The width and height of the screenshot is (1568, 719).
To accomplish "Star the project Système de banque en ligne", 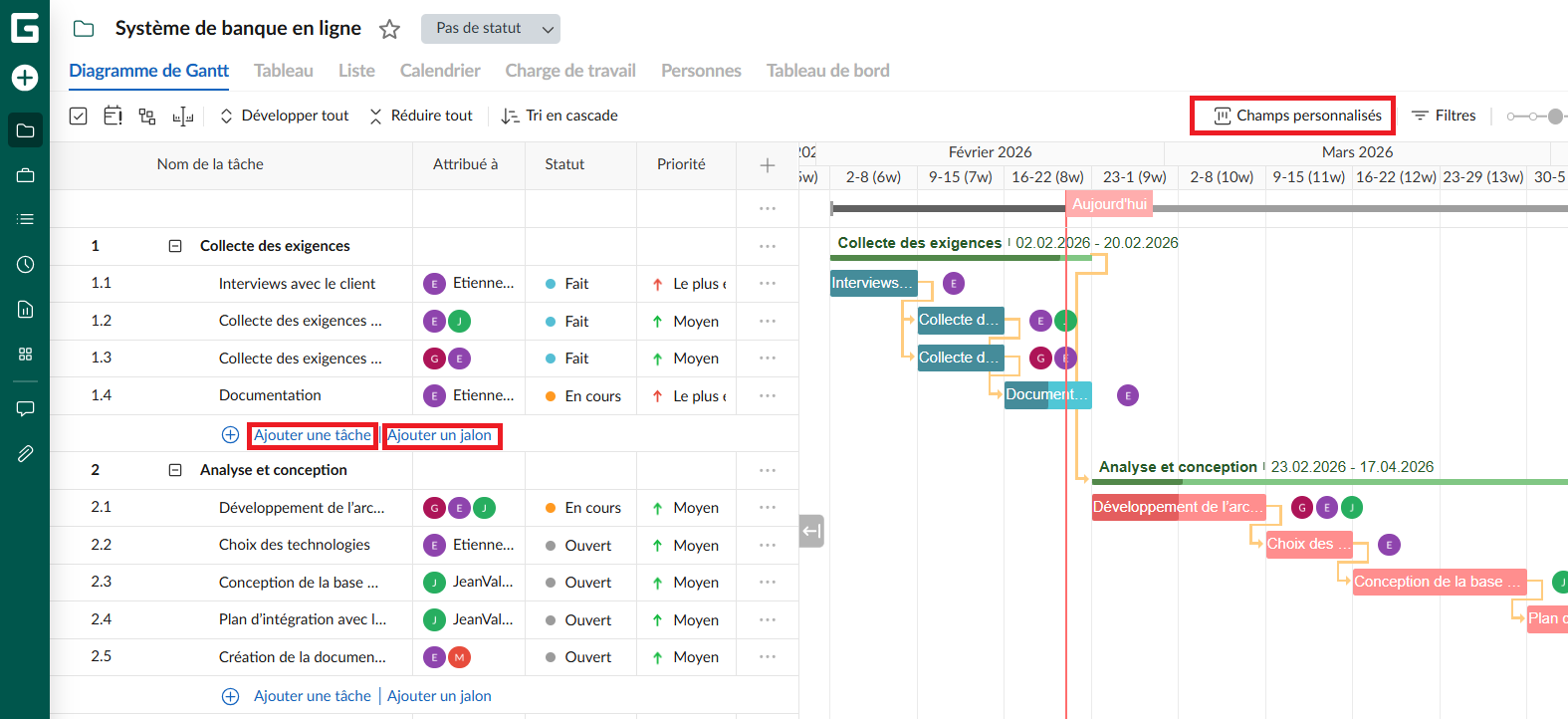I will click(x=389, y=29).
